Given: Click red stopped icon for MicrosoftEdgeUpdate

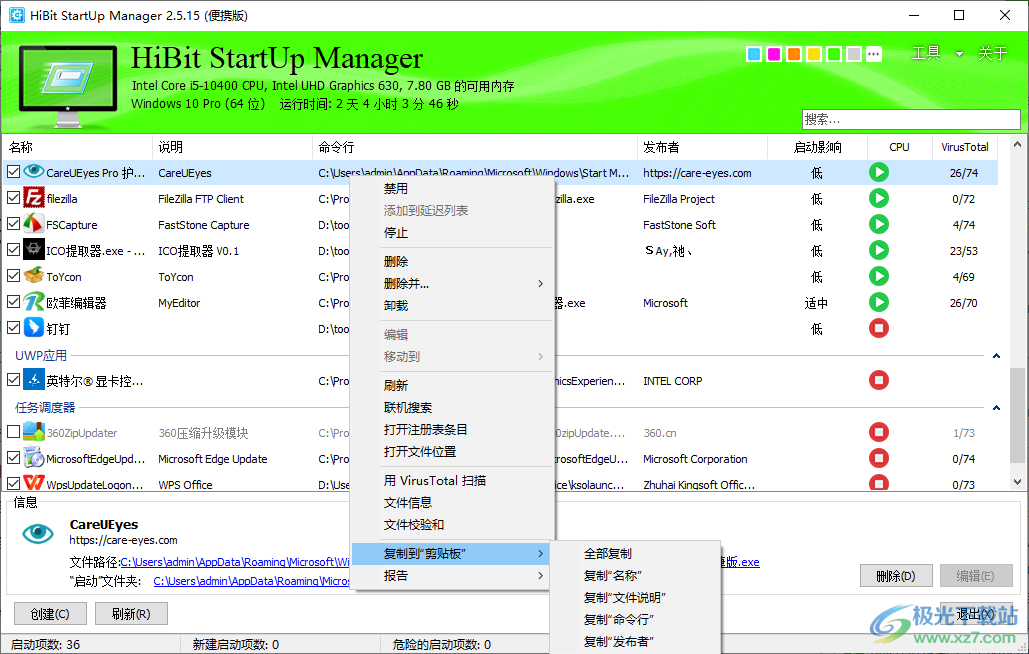Looking at the screenshot, I should tap(879, 458).
